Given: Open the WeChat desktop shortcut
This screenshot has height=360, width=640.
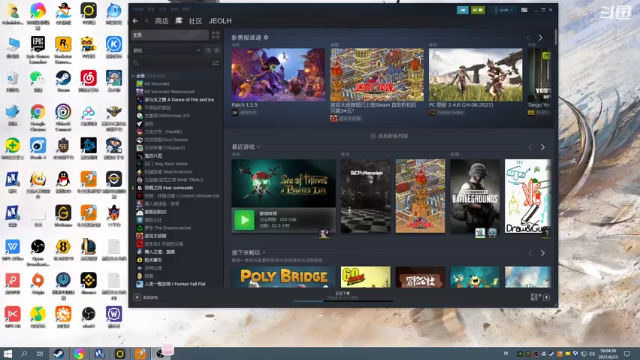Looking at the screenshot, I should pos(38,81).
